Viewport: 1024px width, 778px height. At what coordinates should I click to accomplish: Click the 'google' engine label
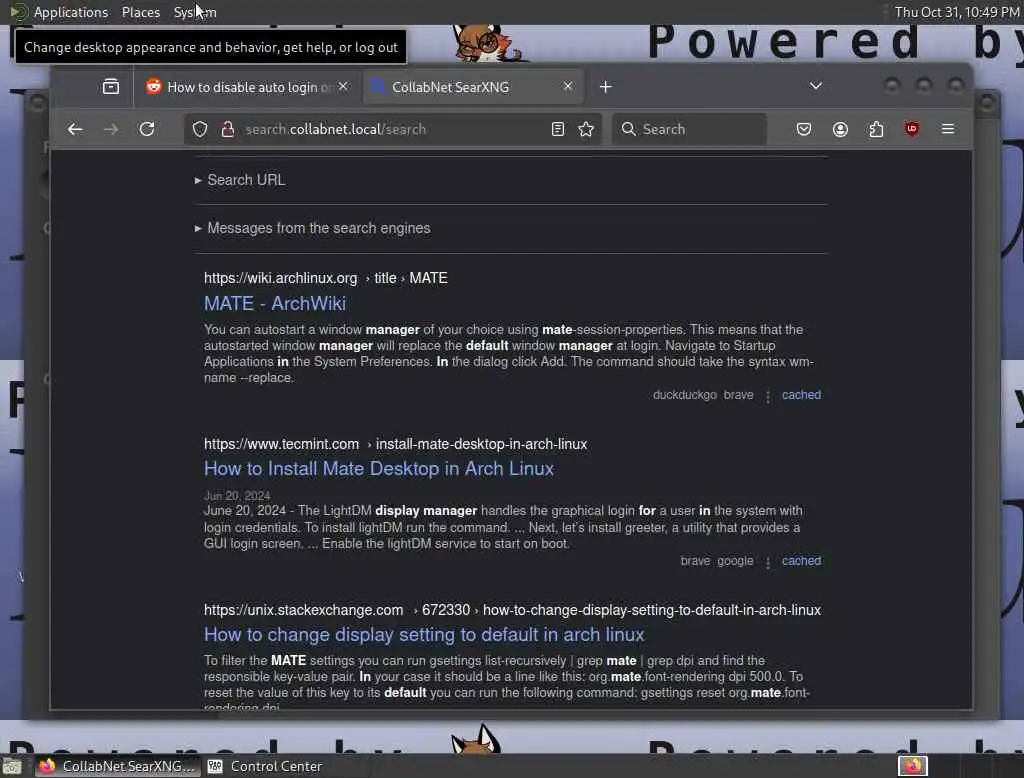coord(735,561)
